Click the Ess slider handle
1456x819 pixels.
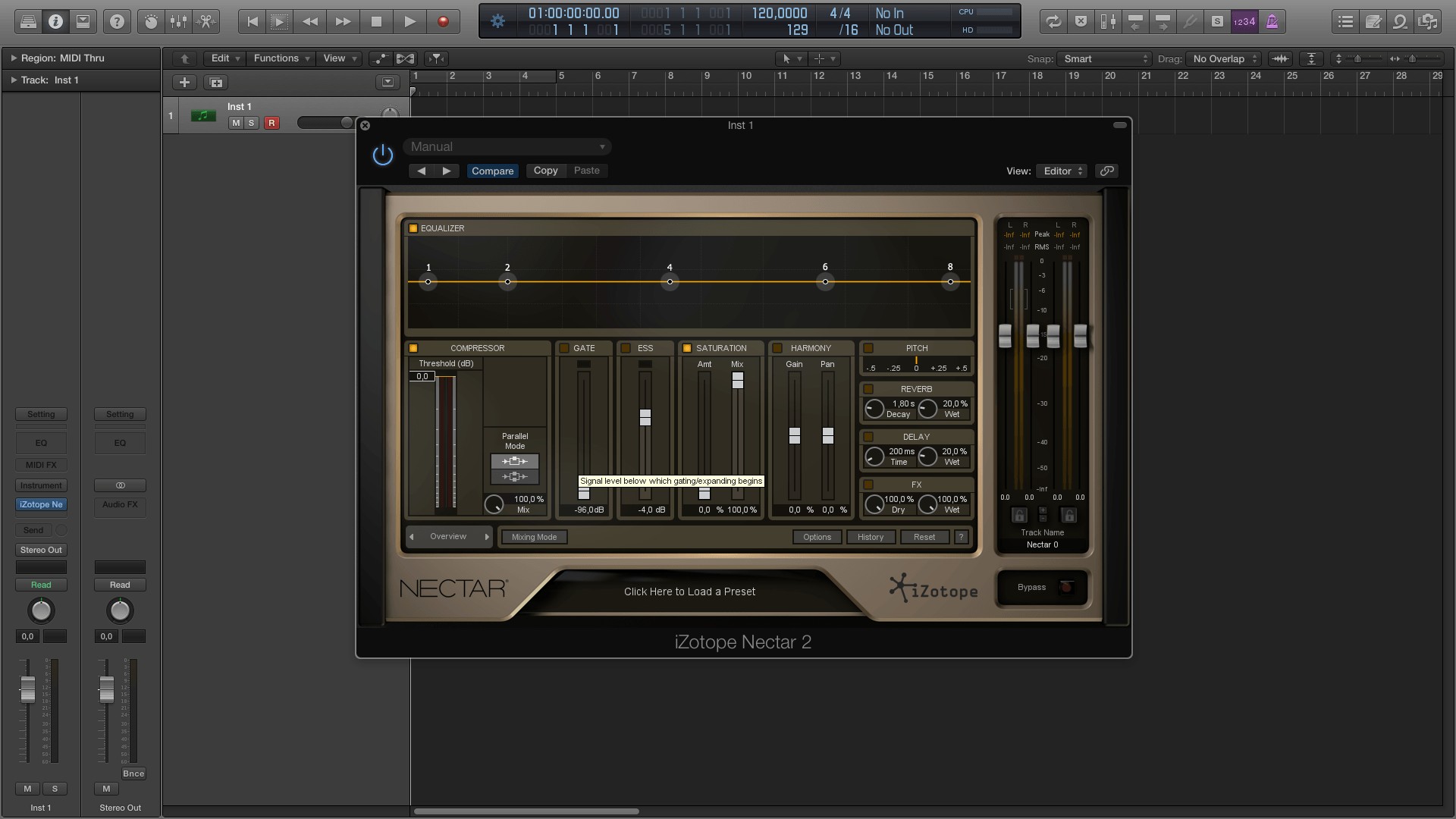645,417
